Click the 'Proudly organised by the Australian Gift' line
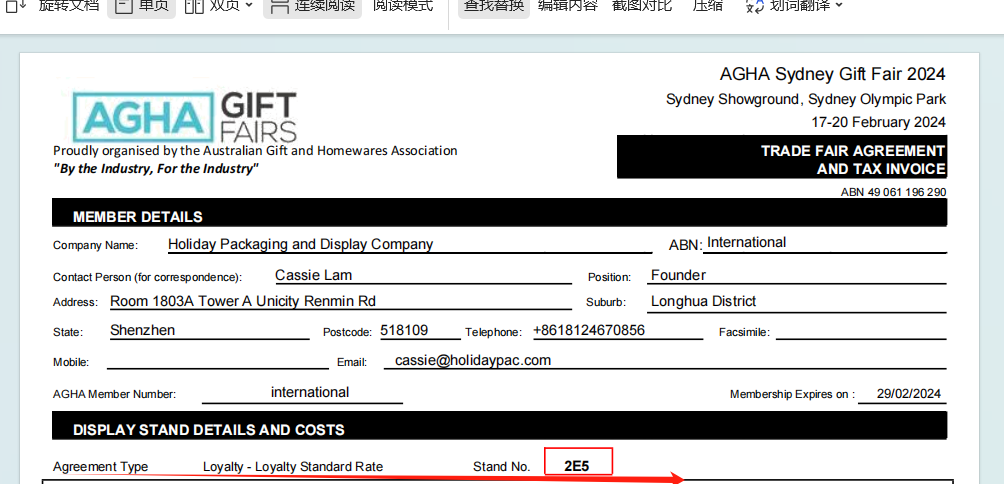Screen dimensions: 1004x484 coord(255,151)
